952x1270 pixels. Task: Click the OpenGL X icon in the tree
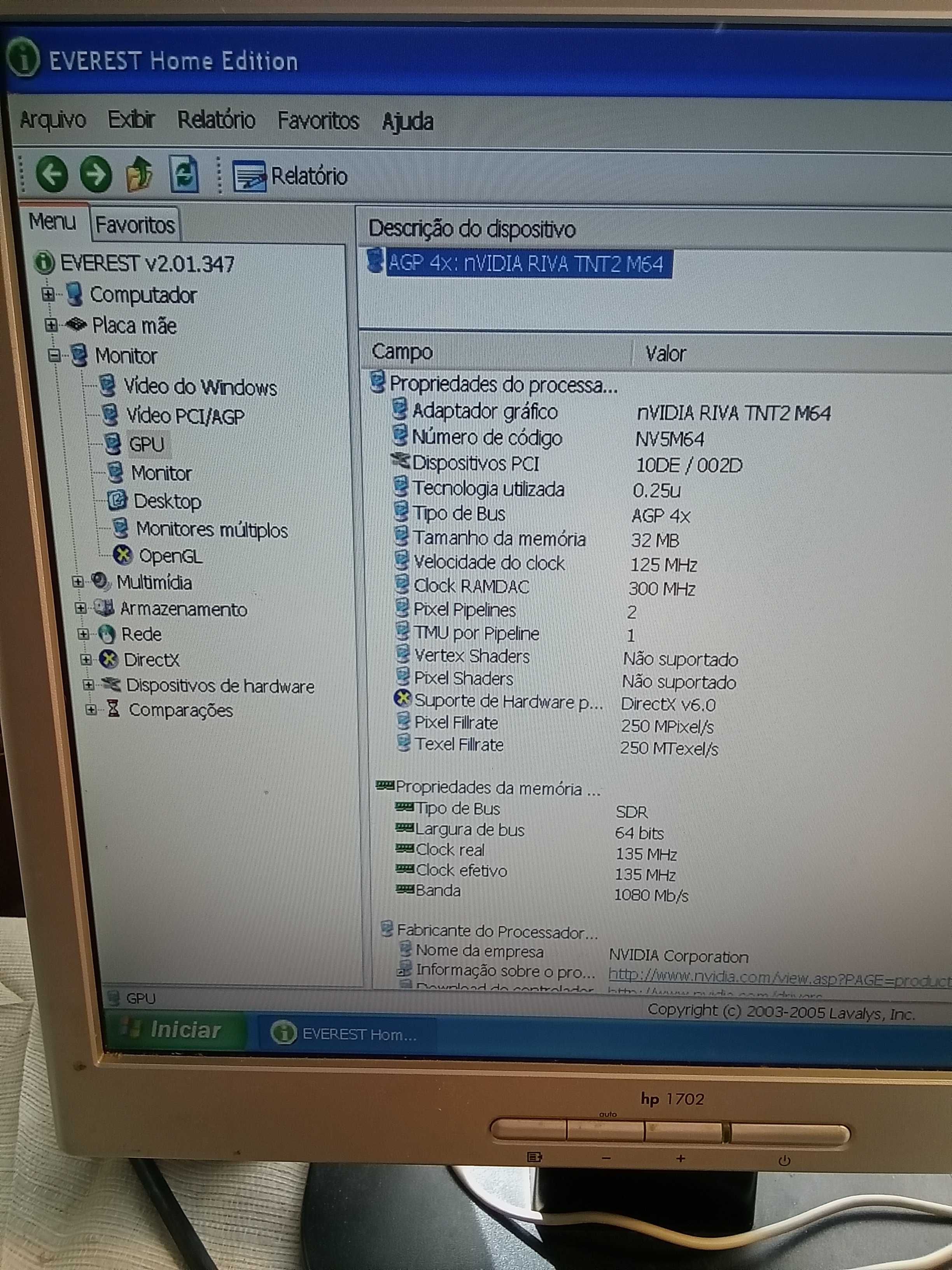[122, 555]
